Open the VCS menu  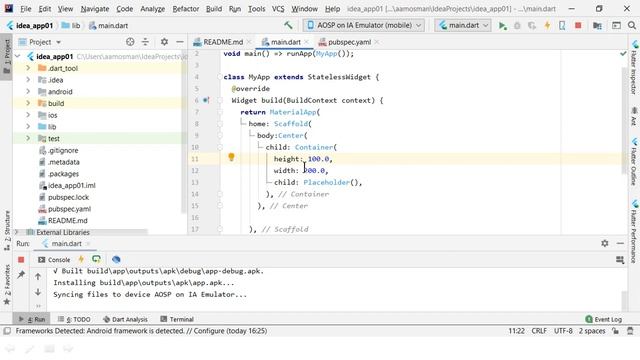(x=278, y=9)
